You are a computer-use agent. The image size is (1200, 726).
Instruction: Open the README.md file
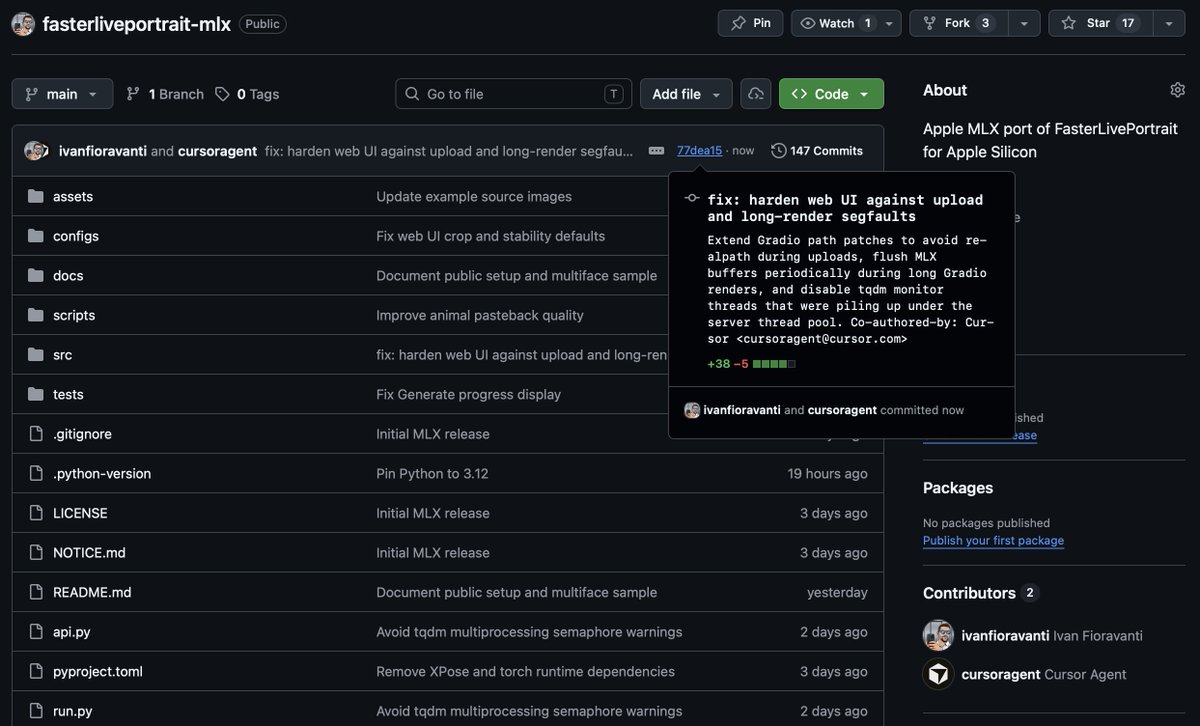[92, 592]
